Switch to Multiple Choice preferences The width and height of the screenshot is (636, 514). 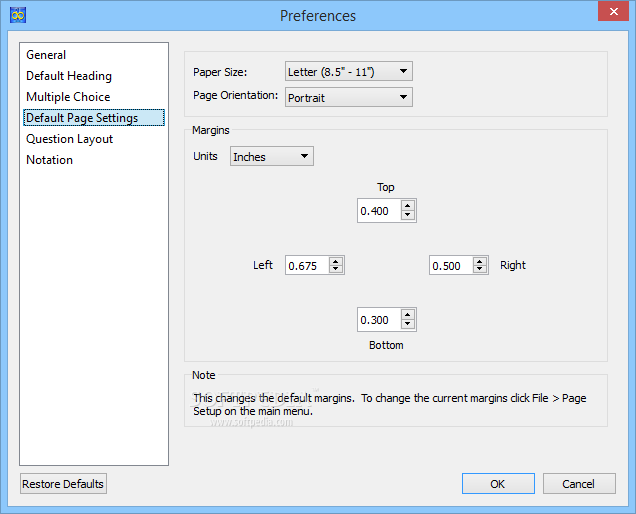[x=68, y=97]
